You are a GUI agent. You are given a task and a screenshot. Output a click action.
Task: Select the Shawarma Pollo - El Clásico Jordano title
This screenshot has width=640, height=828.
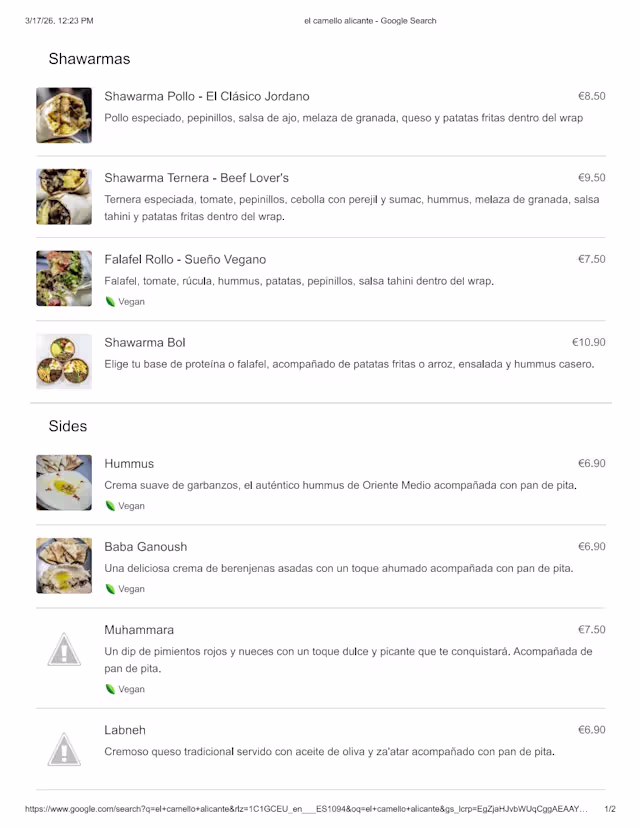point(207,97)
